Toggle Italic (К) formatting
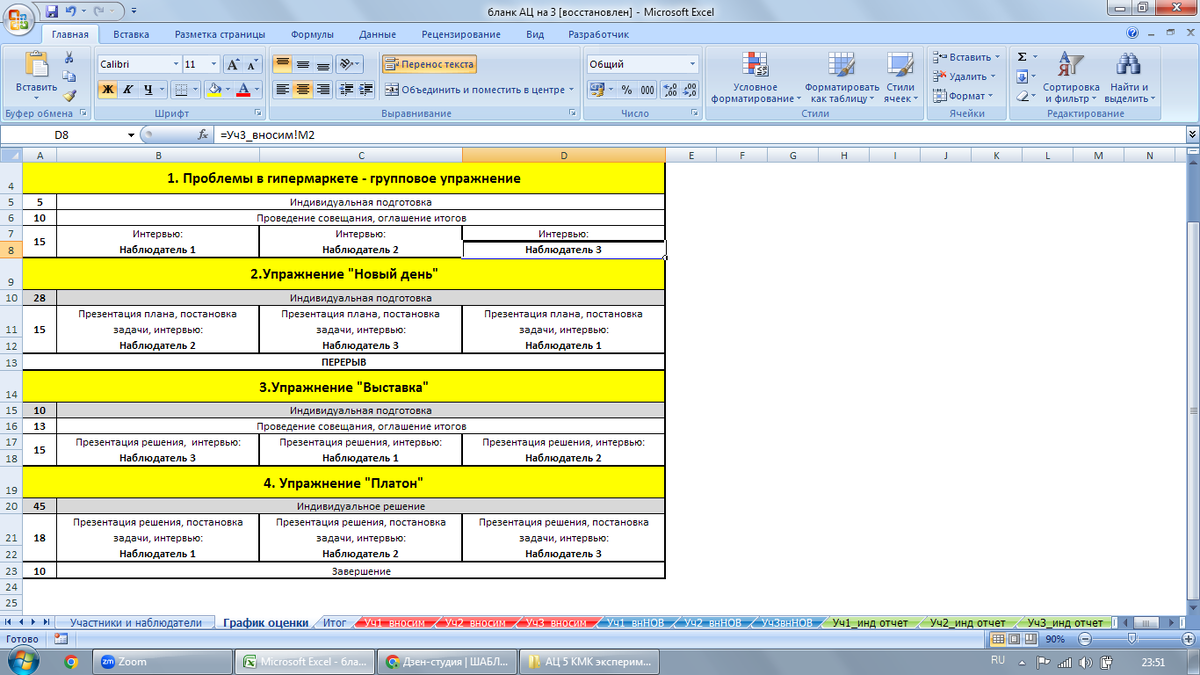The image size is (1200, 675). (127, 89)
